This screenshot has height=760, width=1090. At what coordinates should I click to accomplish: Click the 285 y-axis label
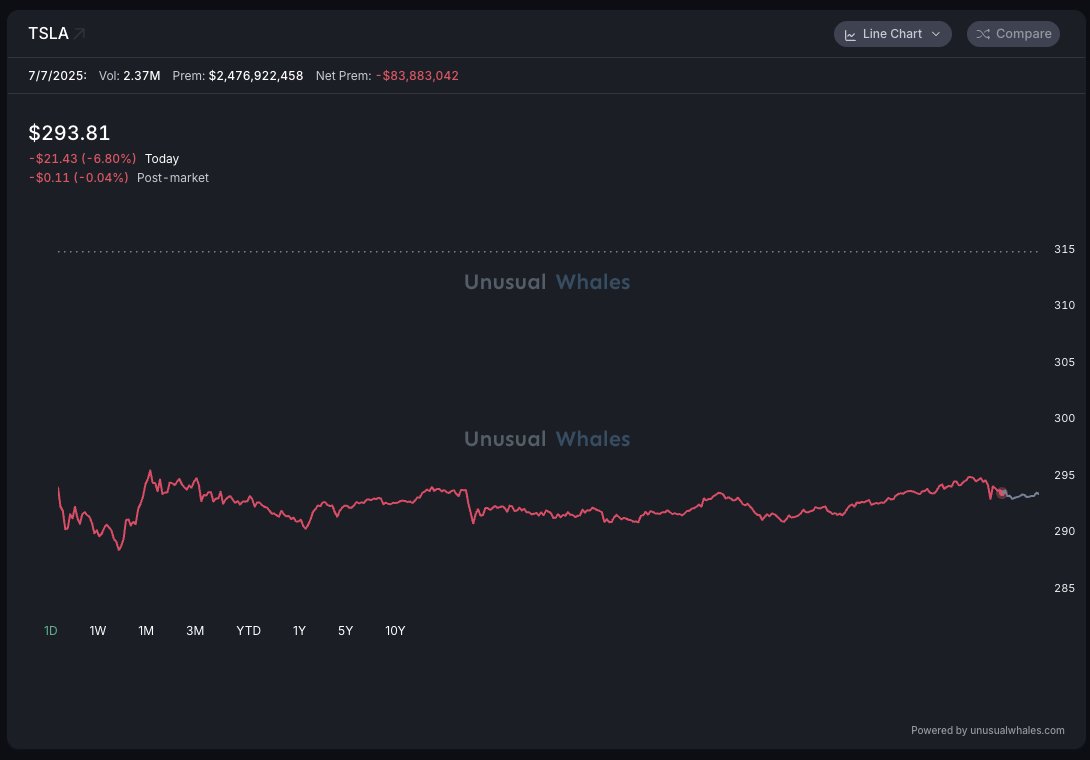coord(1064,588)
